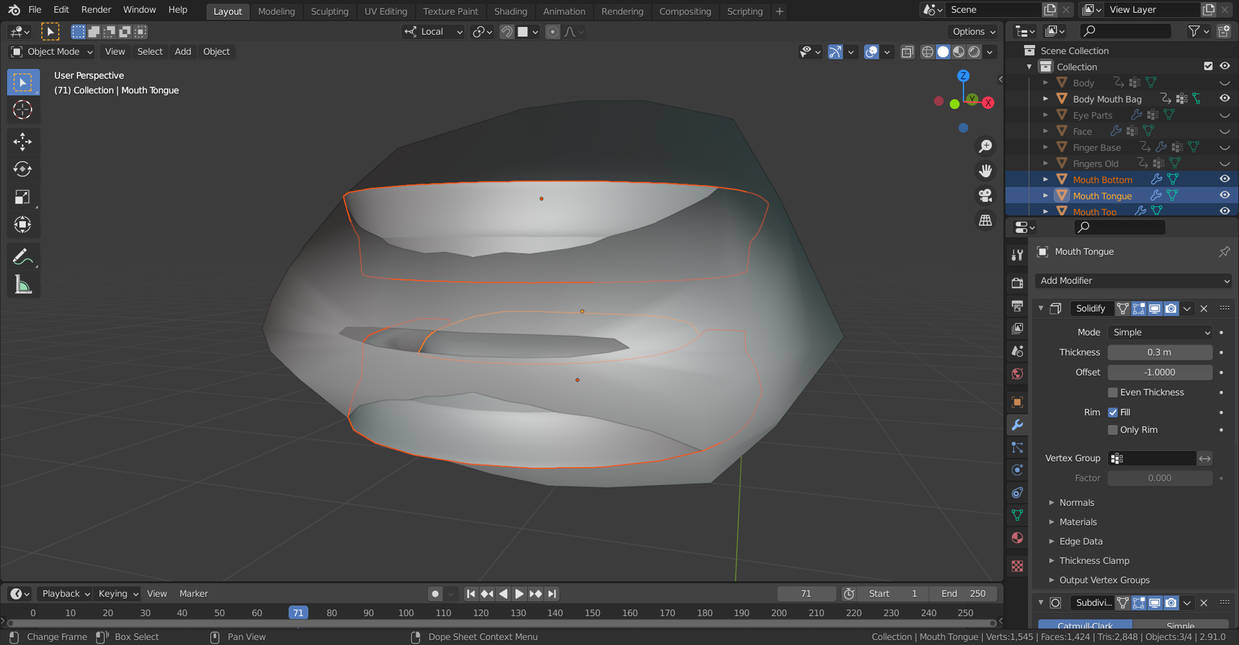This screenshot has height=645, width=1239.
Task: Pick the Measure tool
Action: [22, 286]
